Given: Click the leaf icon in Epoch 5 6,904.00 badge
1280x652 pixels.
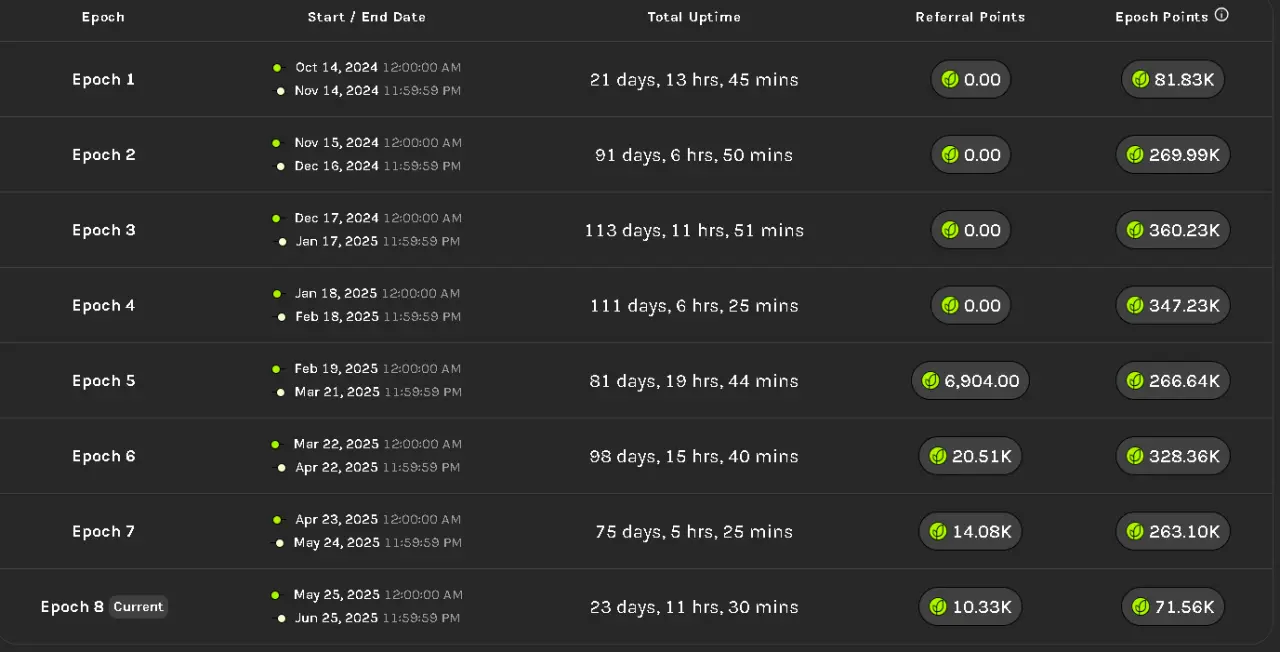Looking at the screenshot, I should (930, 381).
